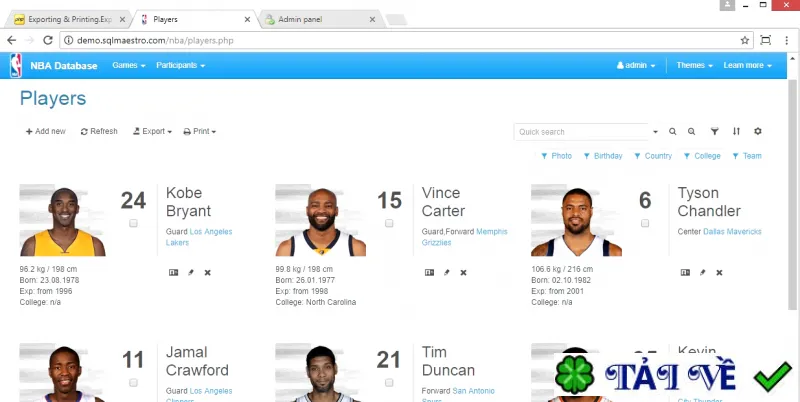View Tyson Chandler record card icon
800x402 pixels.
click(x=685, y=272)
